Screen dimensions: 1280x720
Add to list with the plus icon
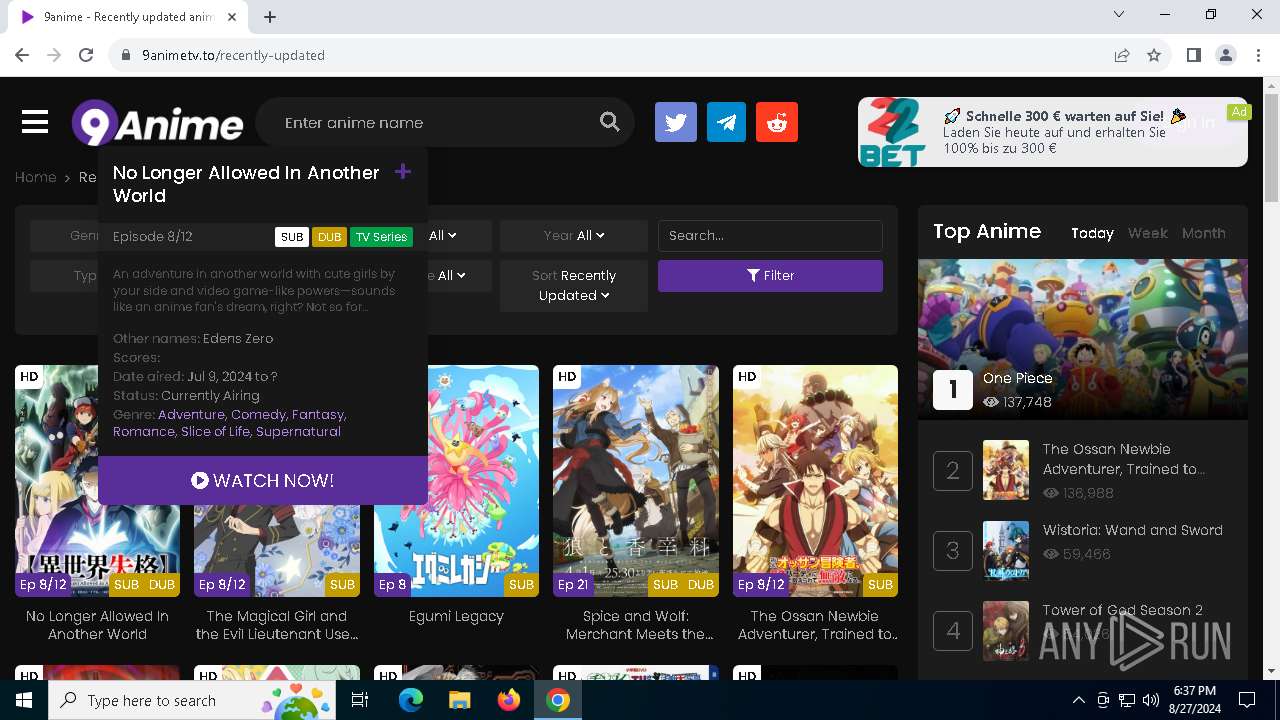coord(403,172)
